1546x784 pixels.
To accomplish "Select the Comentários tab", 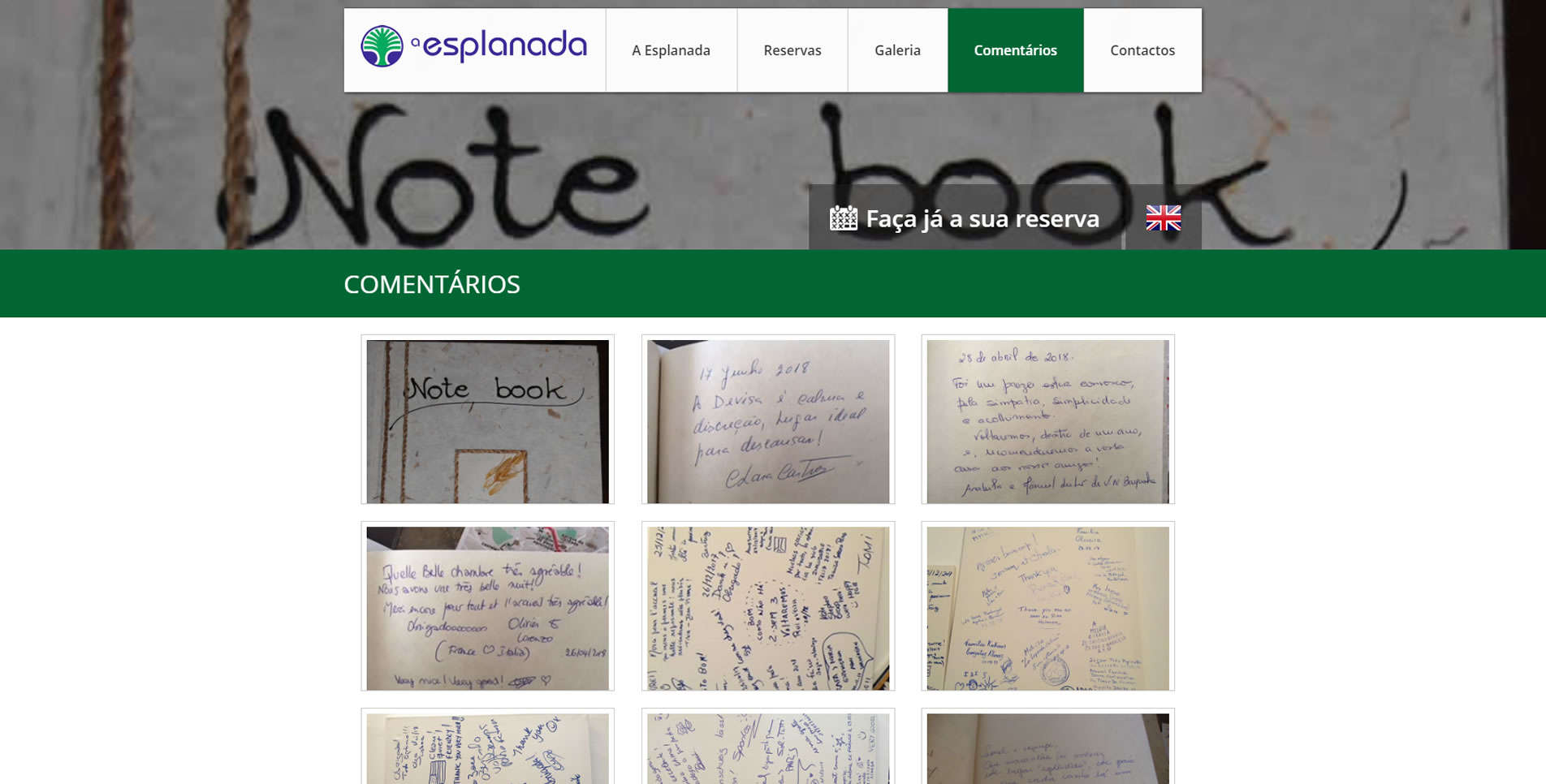I will coord(1016,50).
